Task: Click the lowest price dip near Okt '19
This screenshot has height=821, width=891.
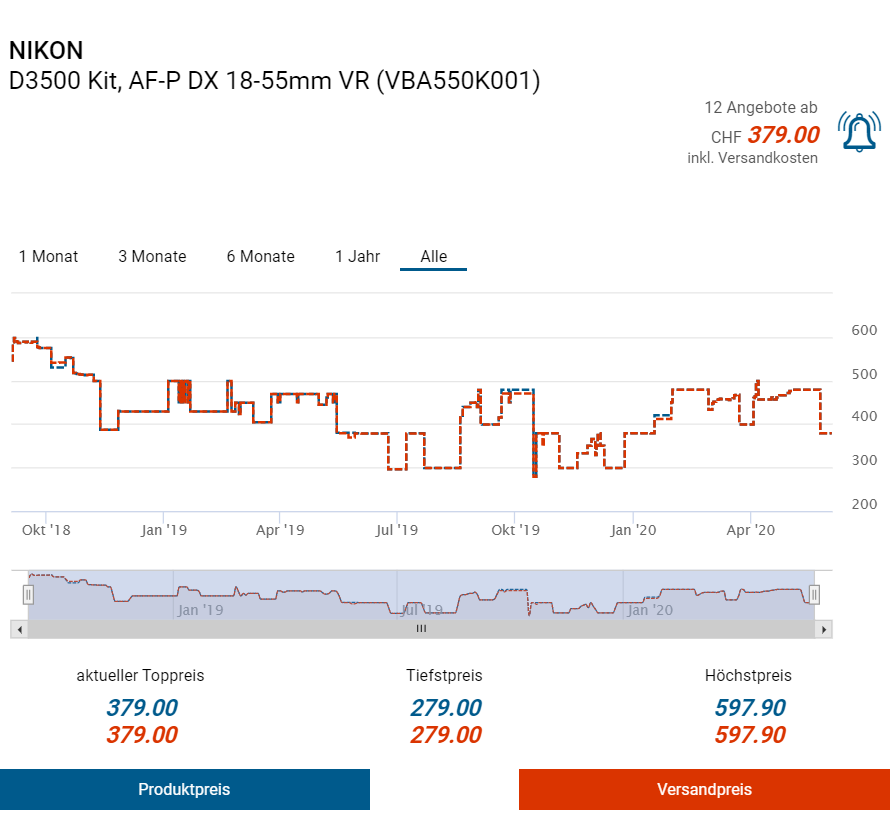Action: click(534, 475)
